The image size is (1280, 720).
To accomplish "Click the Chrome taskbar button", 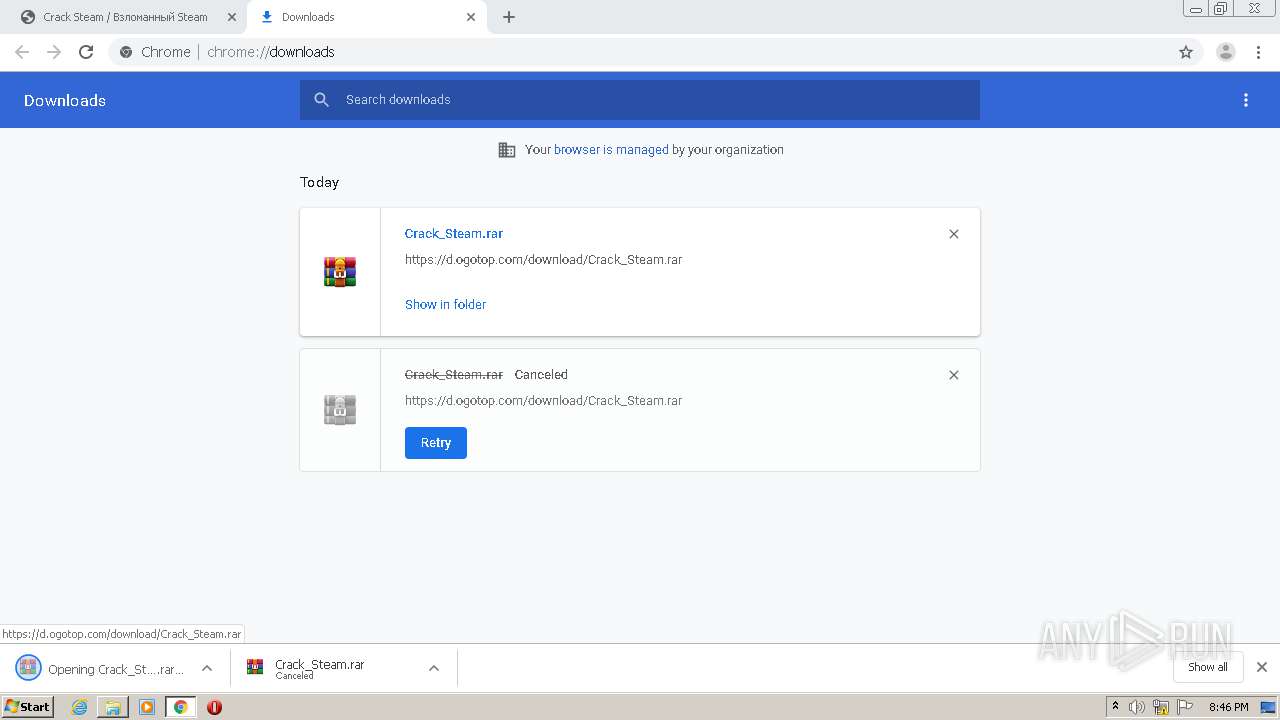I will [x=180, y=707].
